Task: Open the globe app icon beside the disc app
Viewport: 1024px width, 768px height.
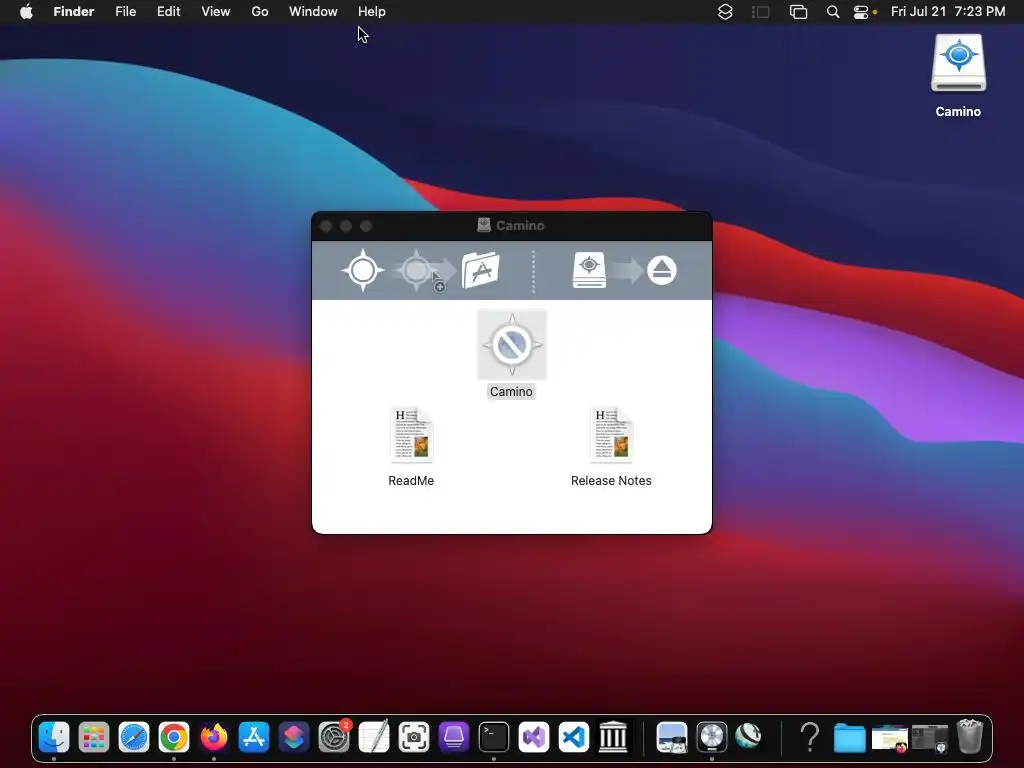Action: [748, 735]
